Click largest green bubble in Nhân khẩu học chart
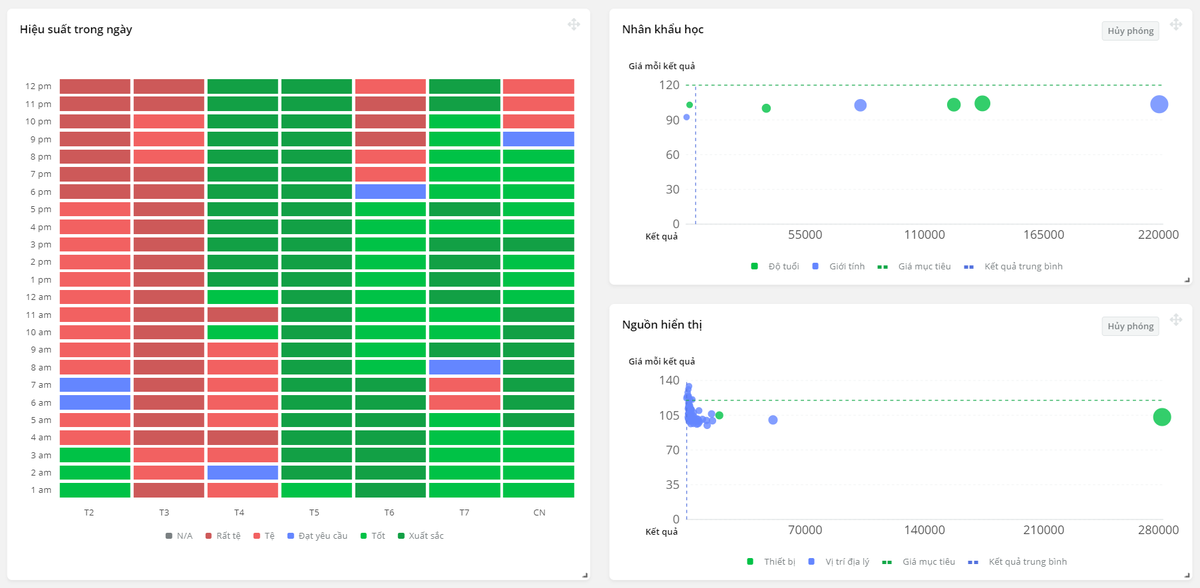The image size is (1200, 588). pos(982,104)
